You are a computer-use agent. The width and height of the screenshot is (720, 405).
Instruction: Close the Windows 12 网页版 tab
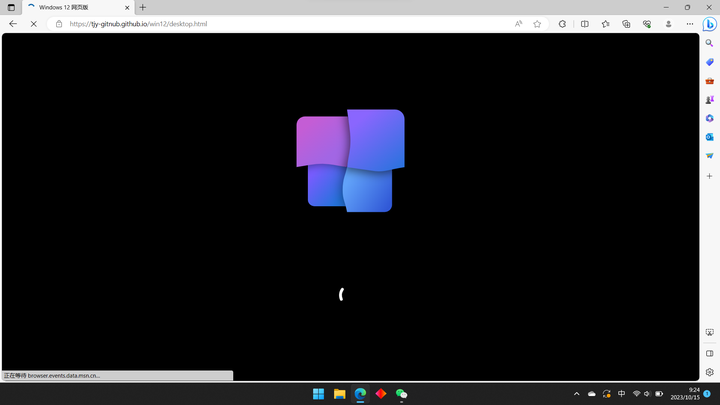coord(127,7)
